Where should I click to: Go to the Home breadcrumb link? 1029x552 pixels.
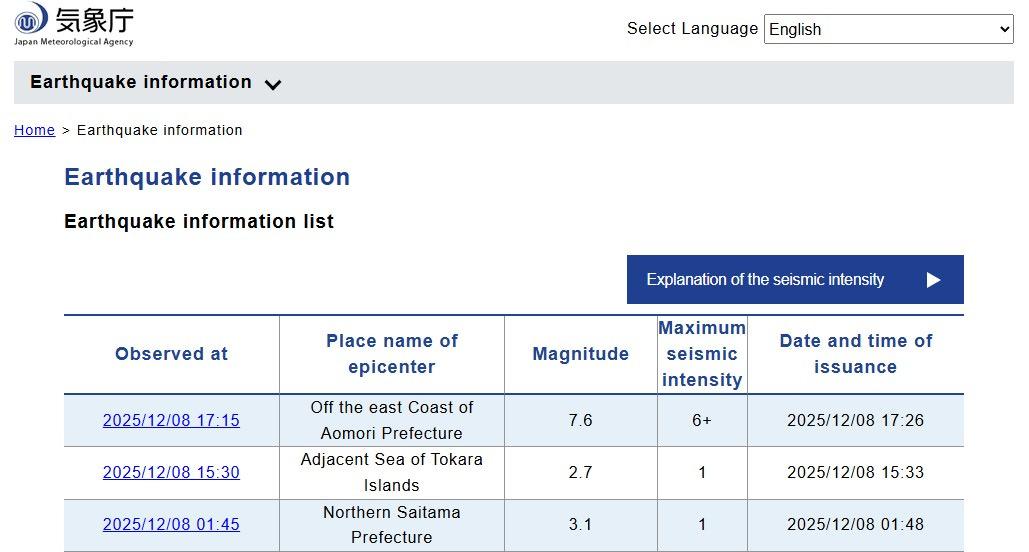click(34, 130)
